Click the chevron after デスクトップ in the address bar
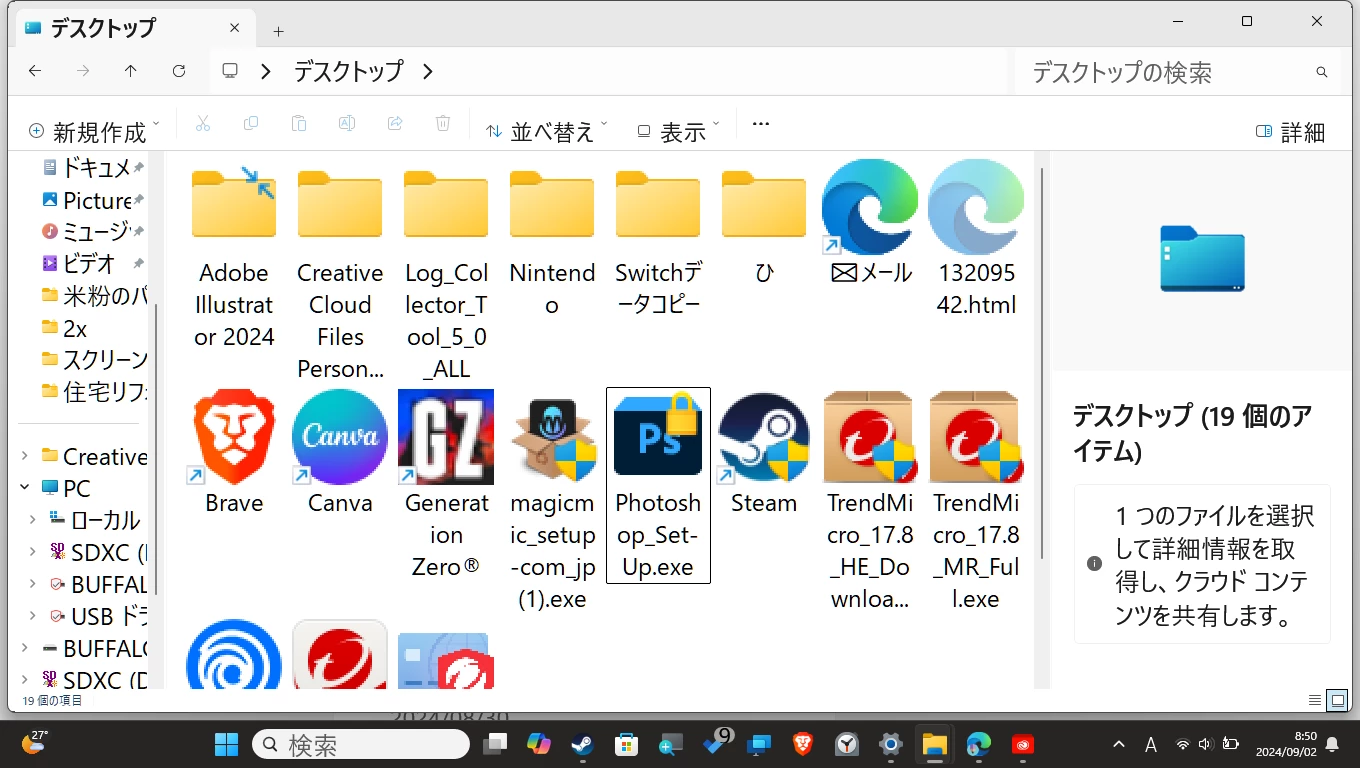The height and width of the screenshot is (768, 1360). click(427, 71)
